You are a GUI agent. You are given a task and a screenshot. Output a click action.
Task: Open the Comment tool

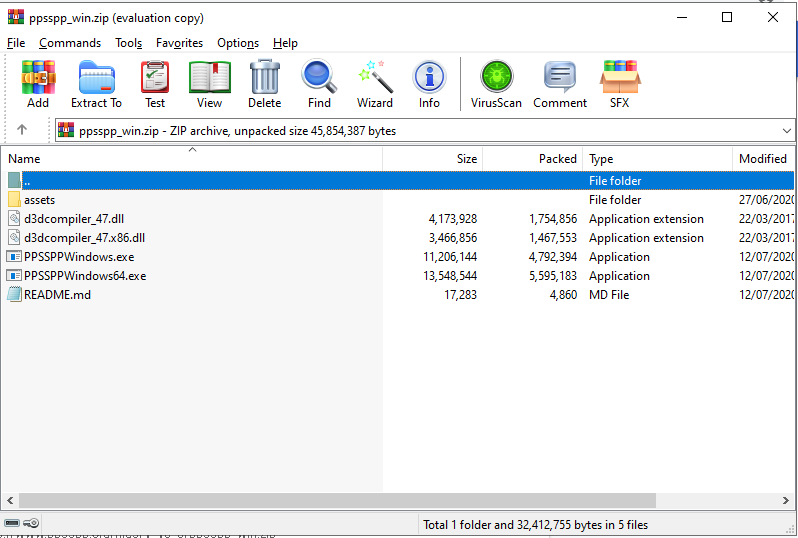click(559, 84)
